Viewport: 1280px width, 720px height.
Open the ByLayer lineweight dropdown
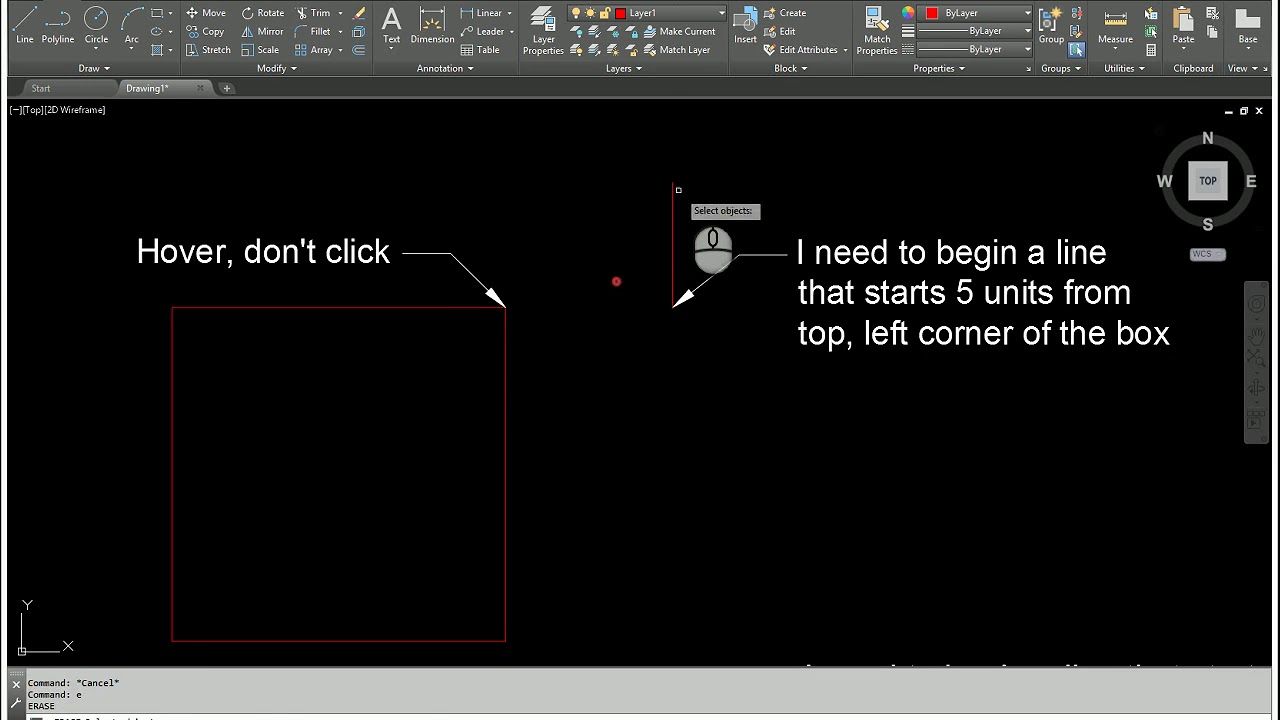coord(975,31)
